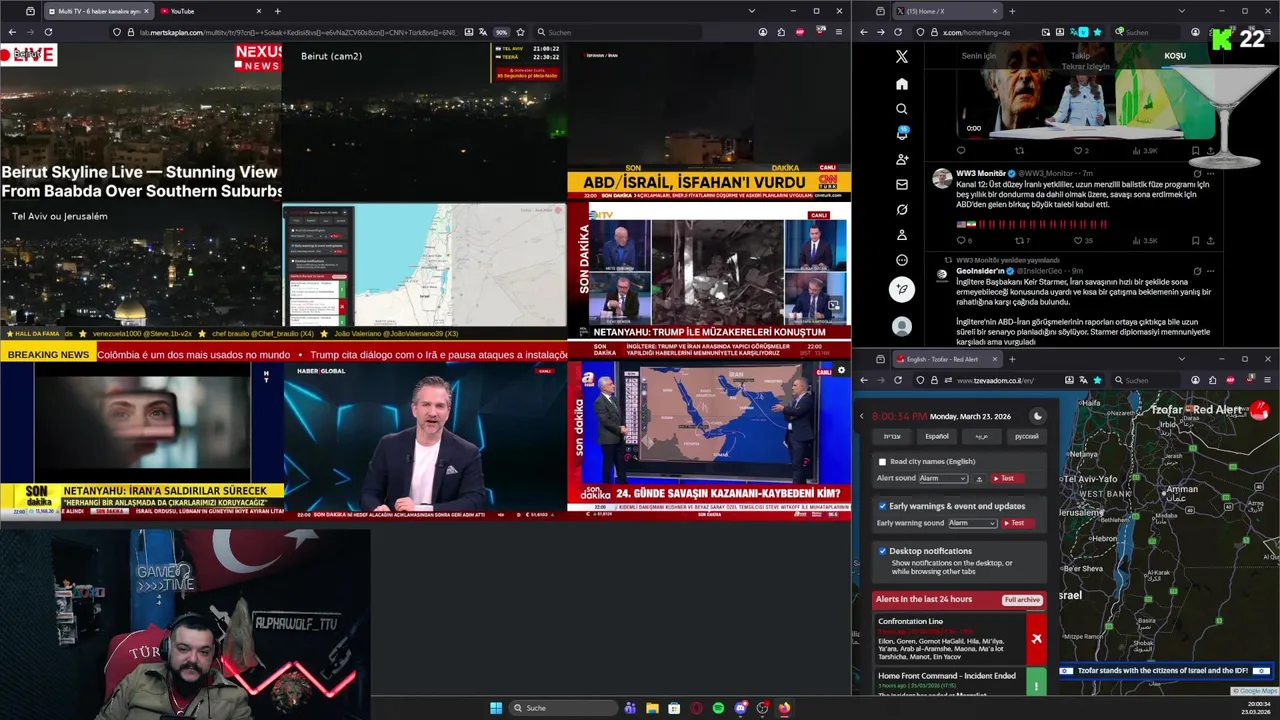Reload the X browser window page
Screen dimensions: 1280x720
pos(898,32)
